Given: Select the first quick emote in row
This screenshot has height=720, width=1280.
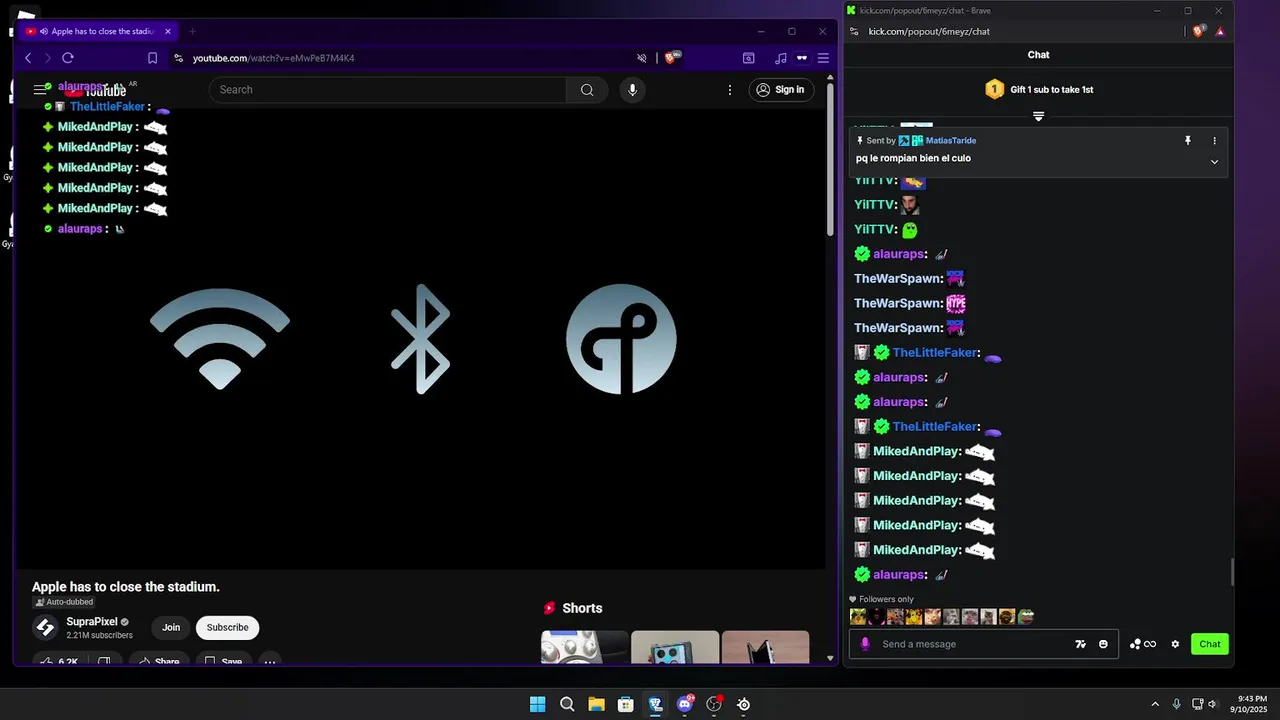Looking at the screenshot, I should pos(858,617).
